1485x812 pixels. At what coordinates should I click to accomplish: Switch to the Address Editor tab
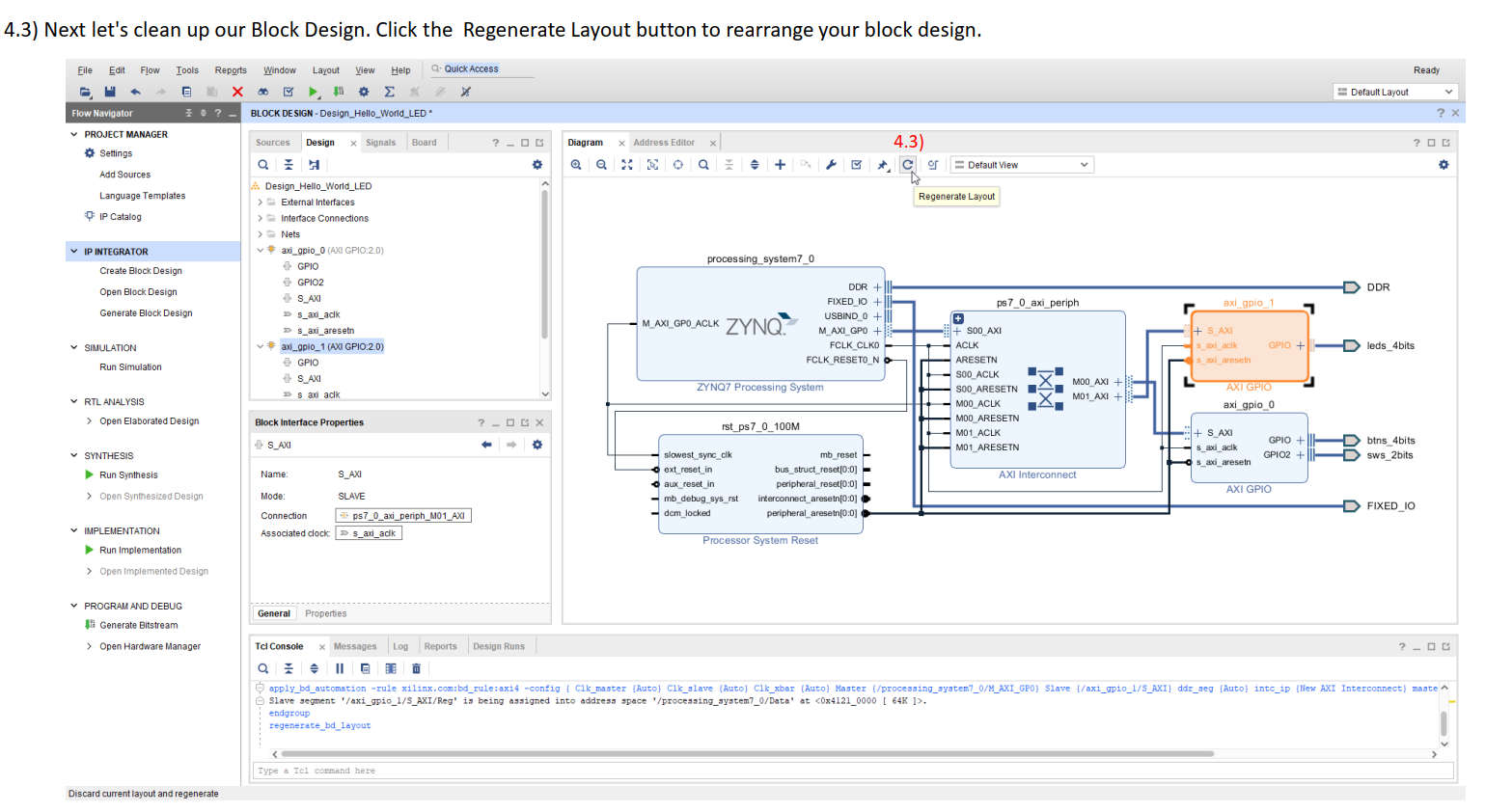664,143
